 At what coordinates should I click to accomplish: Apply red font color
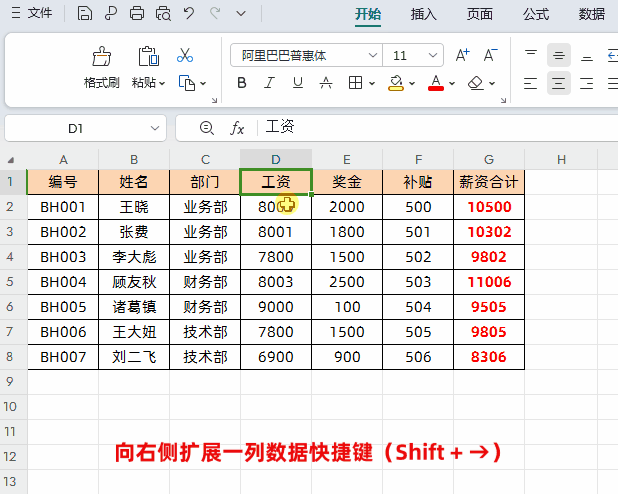pos(436,83)
